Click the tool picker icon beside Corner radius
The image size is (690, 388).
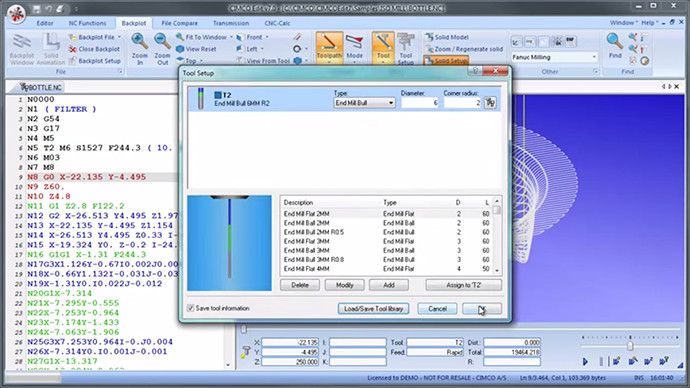coord(490,103)
